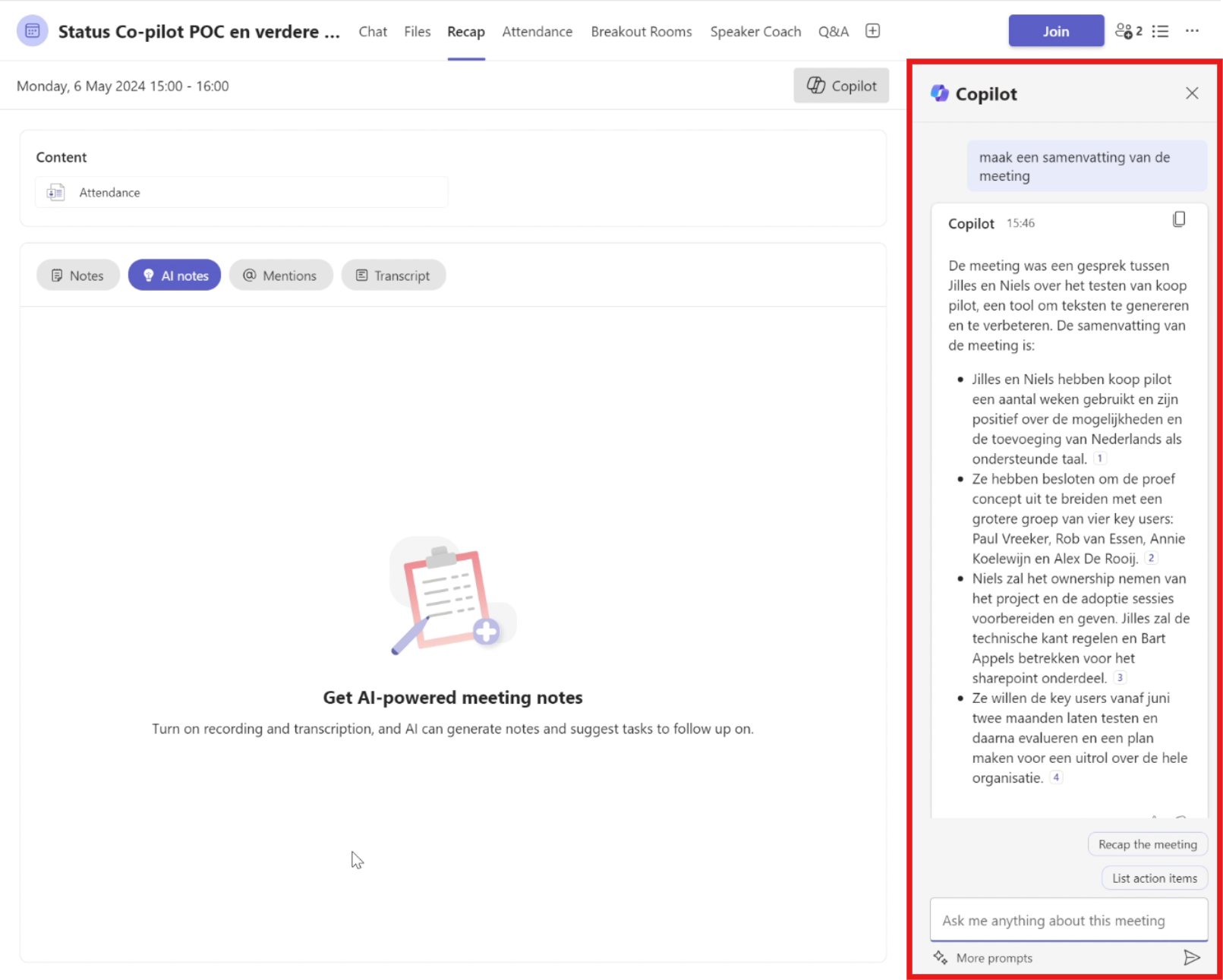This screenshot has height=980, width=1223.
Task: Open citation reference 2
Action: tap(1151, 558)
